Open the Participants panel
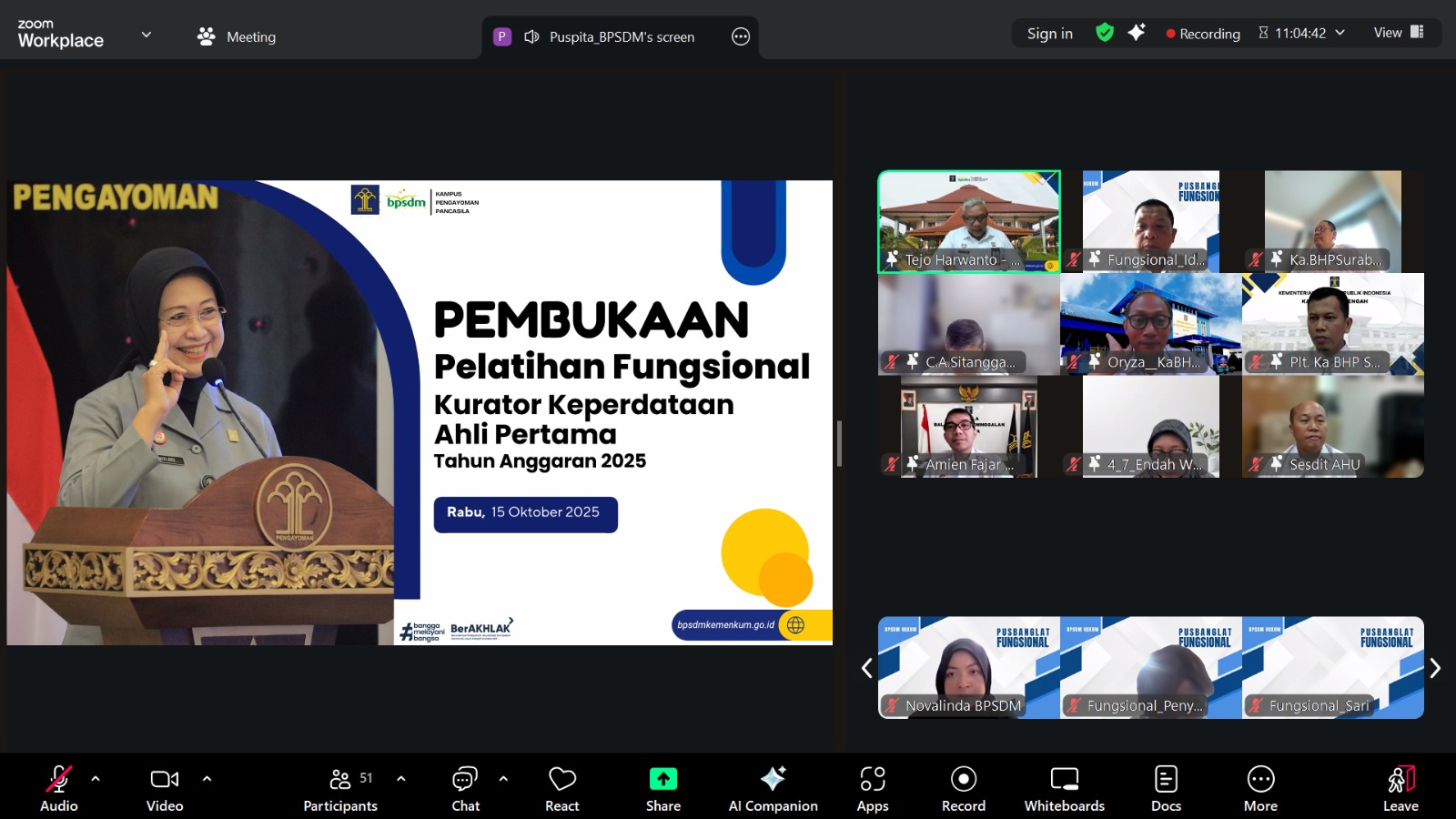The height and width of the screenshot is (819, 1456). point(340,788)
